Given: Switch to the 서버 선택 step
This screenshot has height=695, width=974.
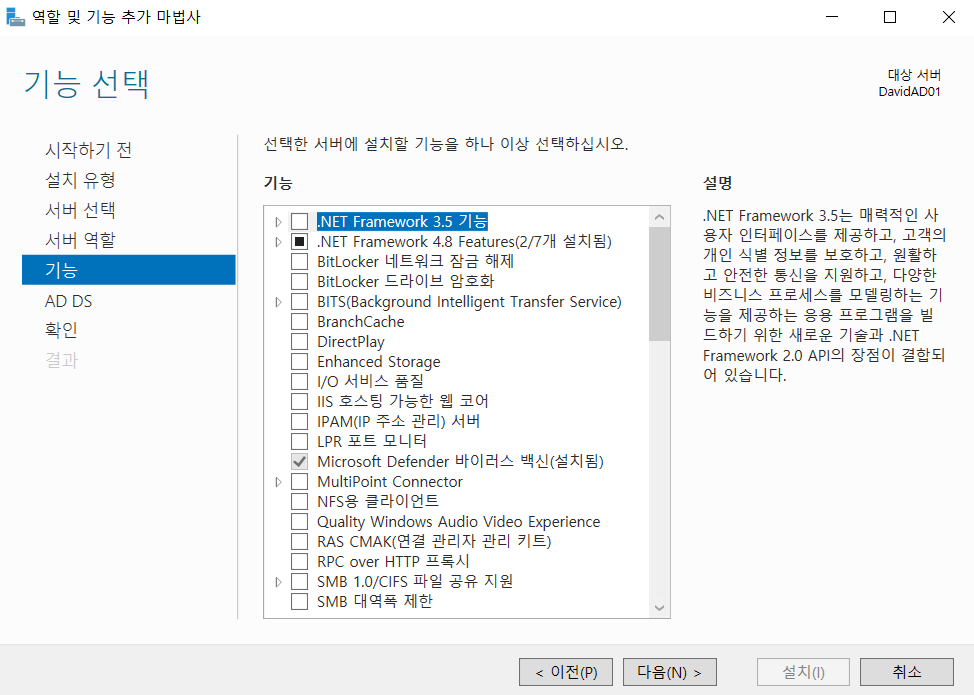Looking at the screenshot, I should point(80,210).
